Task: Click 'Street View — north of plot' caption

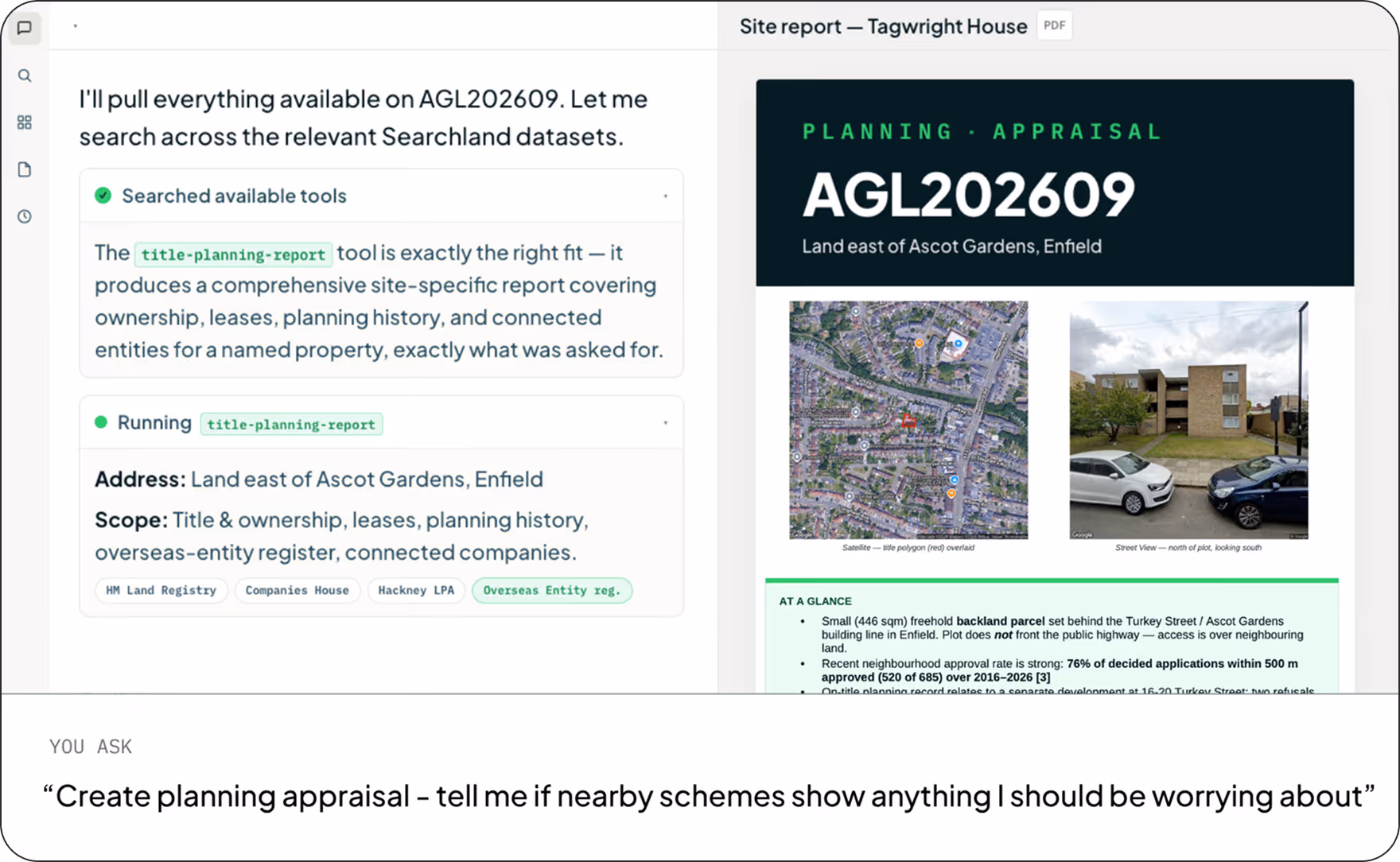Action: pyautogui.click(x=1188, y=548)
